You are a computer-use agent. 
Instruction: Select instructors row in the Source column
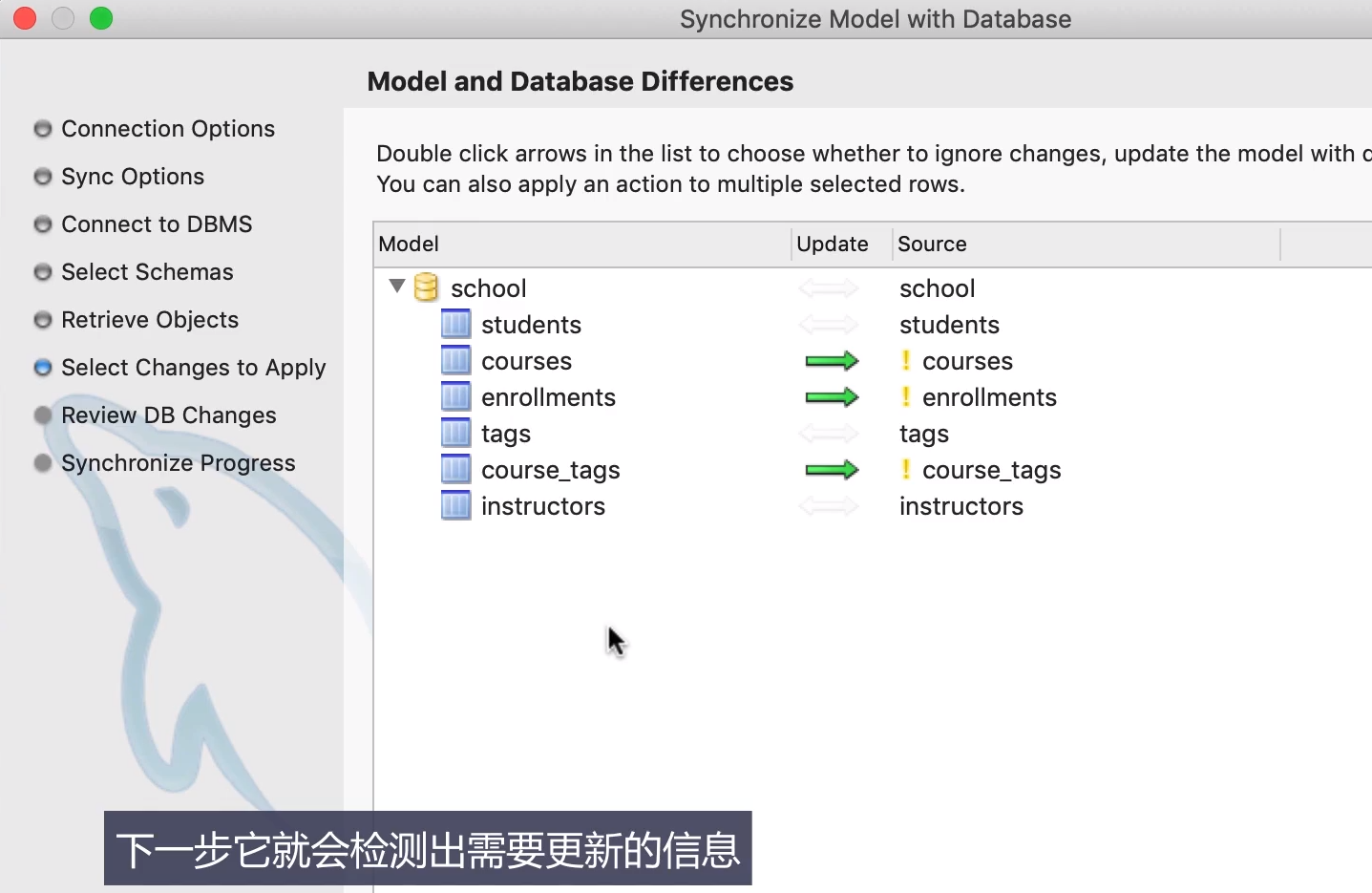point(960,506)
